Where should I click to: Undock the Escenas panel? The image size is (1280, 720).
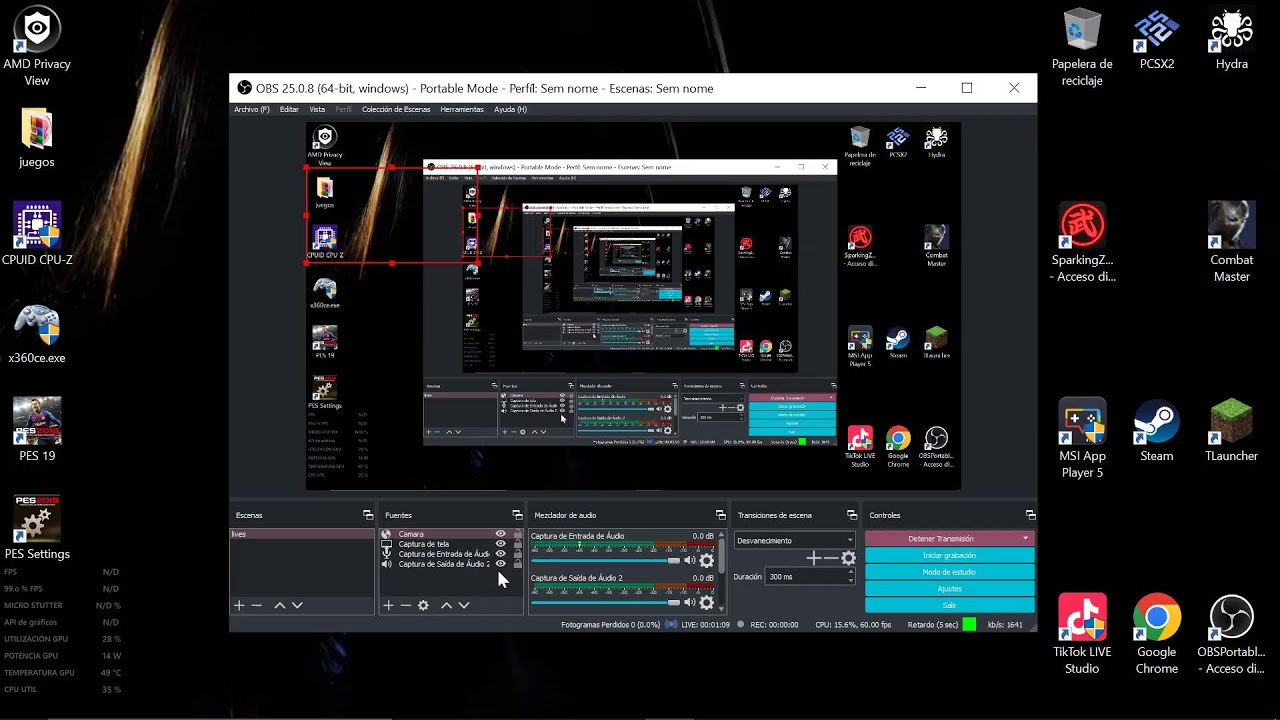tap(368, 515)
